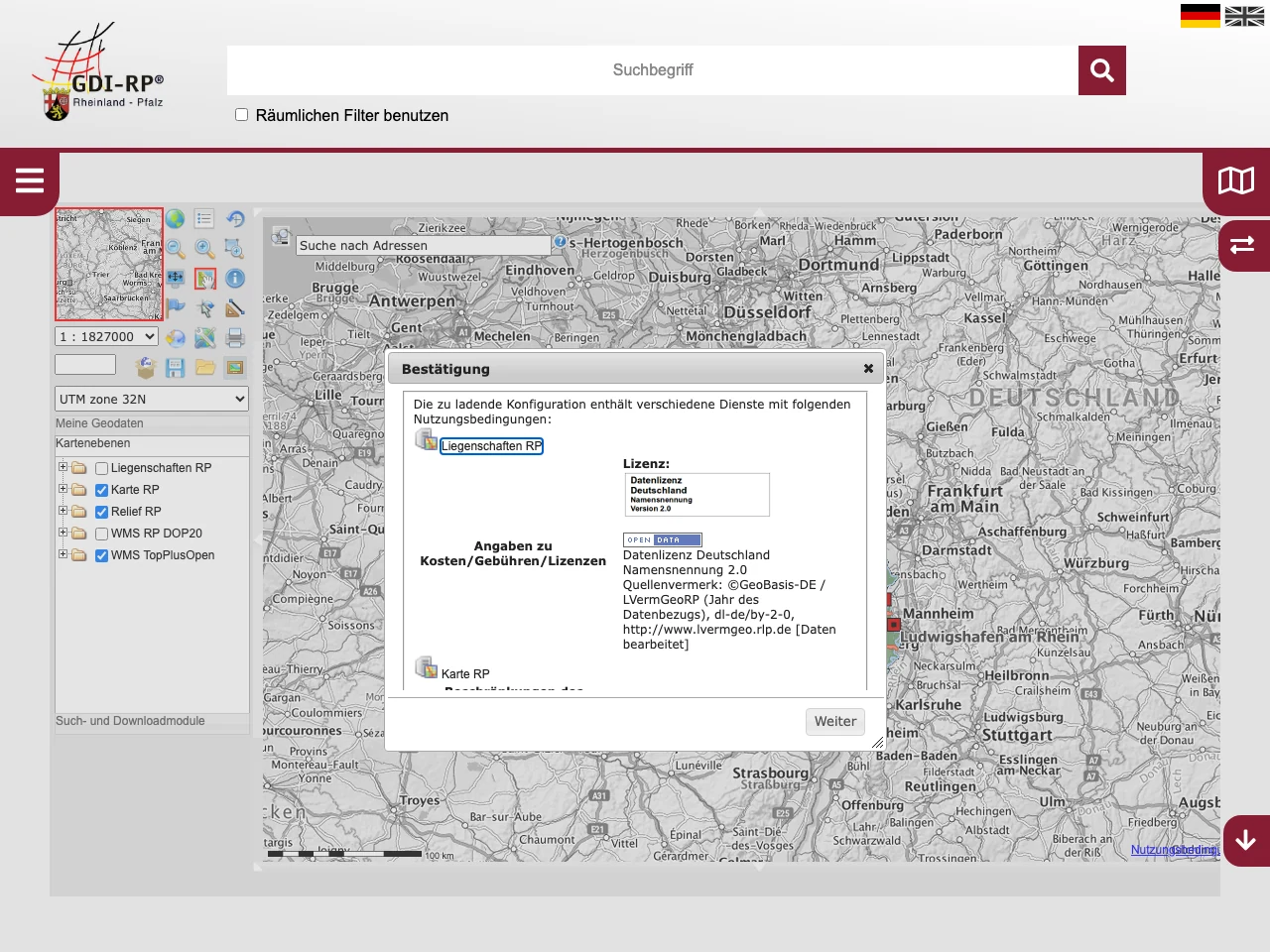
Task: Check the Liegenschaften RP layer
Action: coord(101,468)
